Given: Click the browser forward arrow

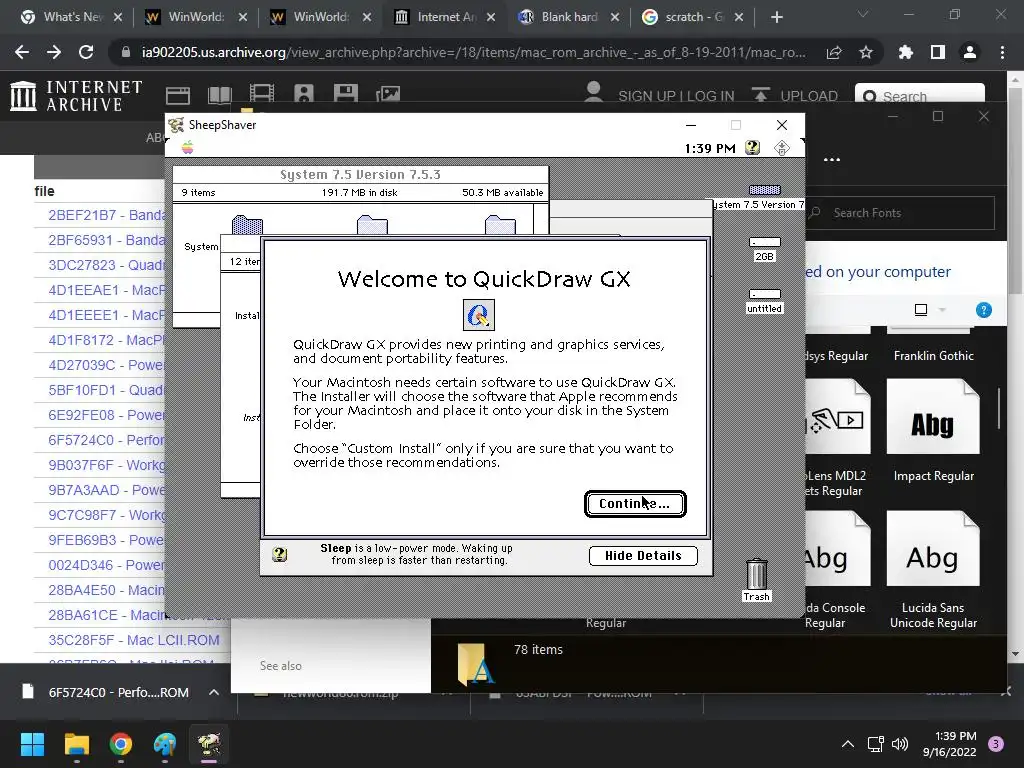Looking at the screenshot, I should pyautogui.click(x=54, y=52).
